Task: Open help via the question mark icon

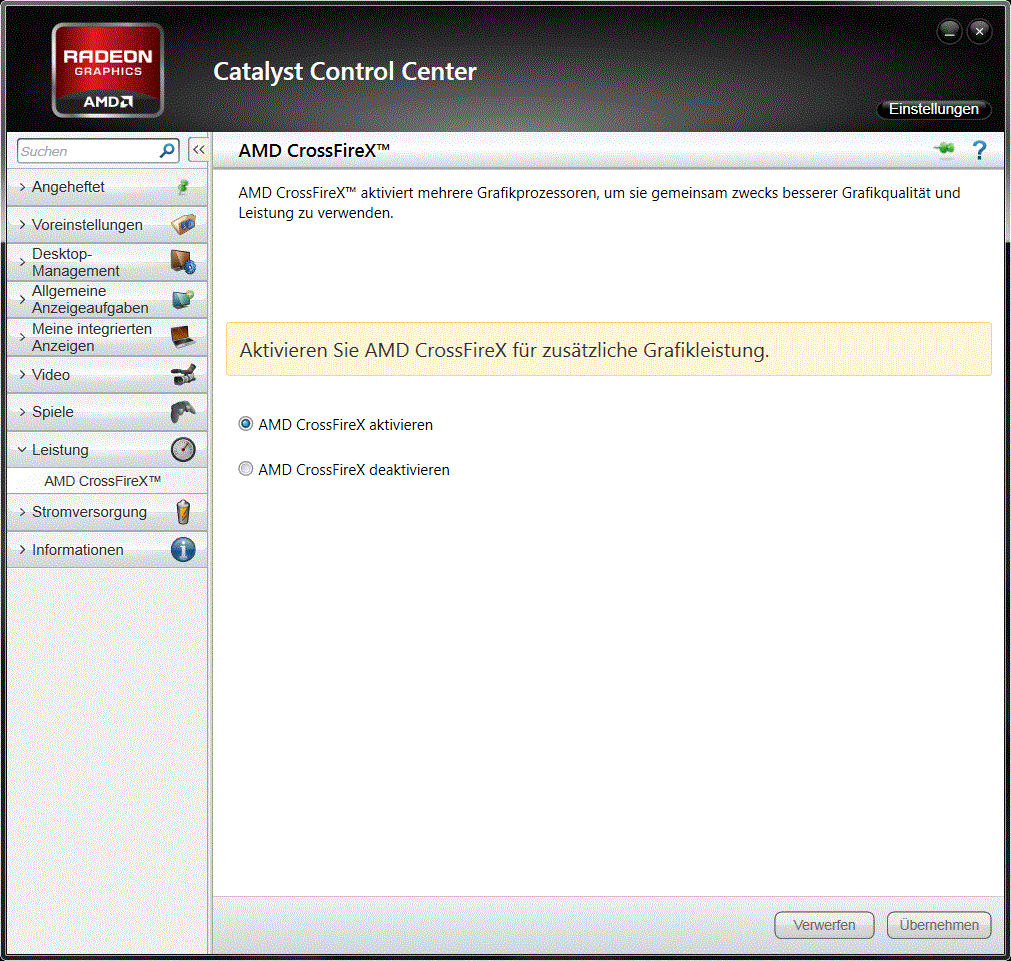Action: (979, 151)
